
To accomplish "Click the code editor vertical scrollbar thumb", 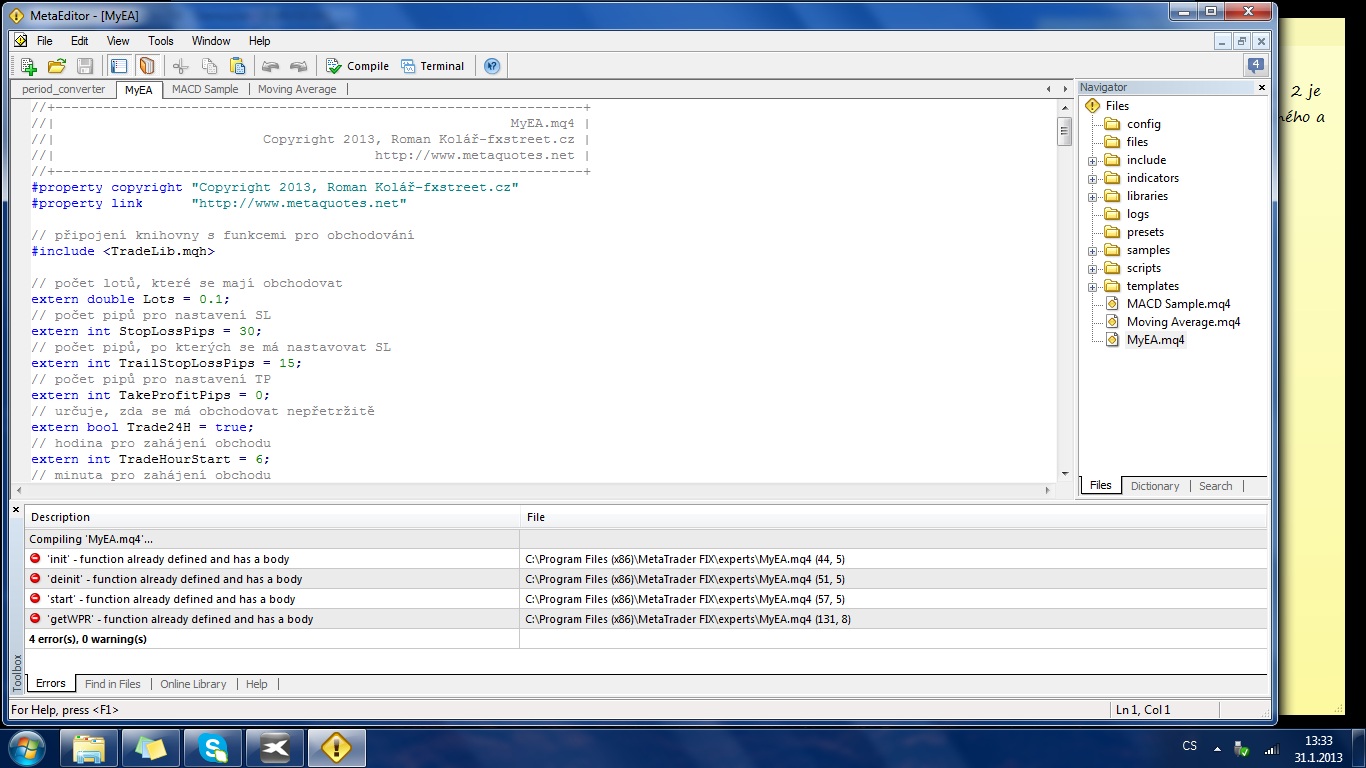I will pyautogui.click(x=1064, y=131).
